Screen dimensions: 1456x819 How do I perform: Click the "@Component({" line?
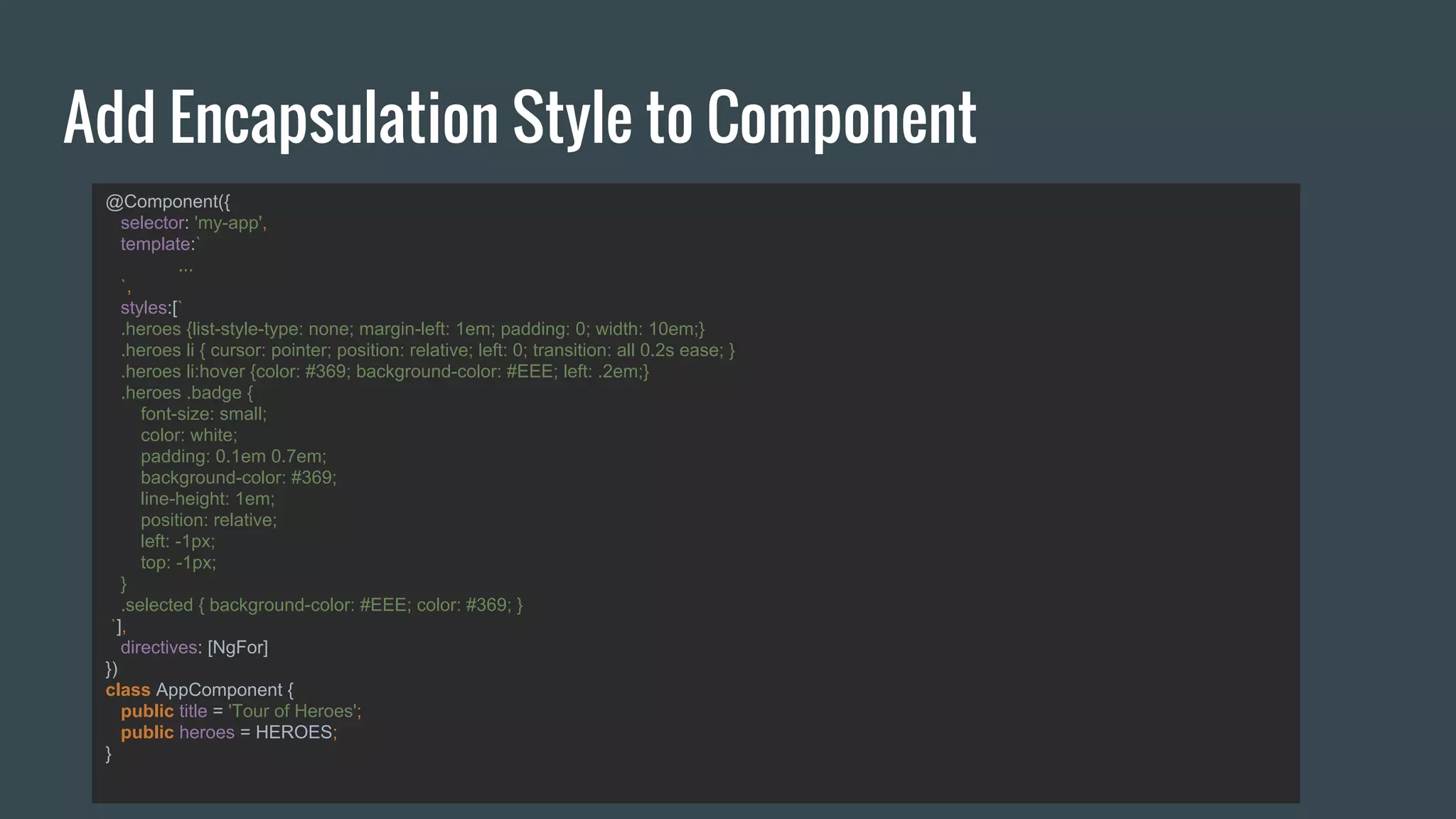point(168,202)
